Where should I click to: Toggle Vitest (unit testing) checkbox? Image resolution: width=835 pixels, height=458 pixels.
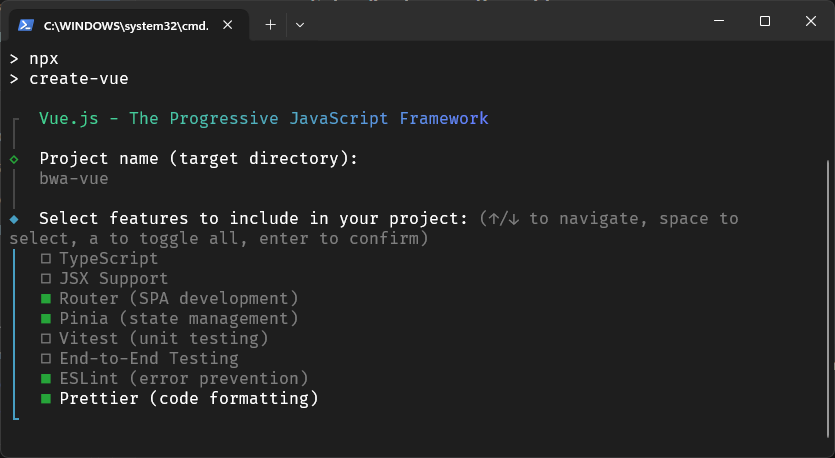click(46, 339)
